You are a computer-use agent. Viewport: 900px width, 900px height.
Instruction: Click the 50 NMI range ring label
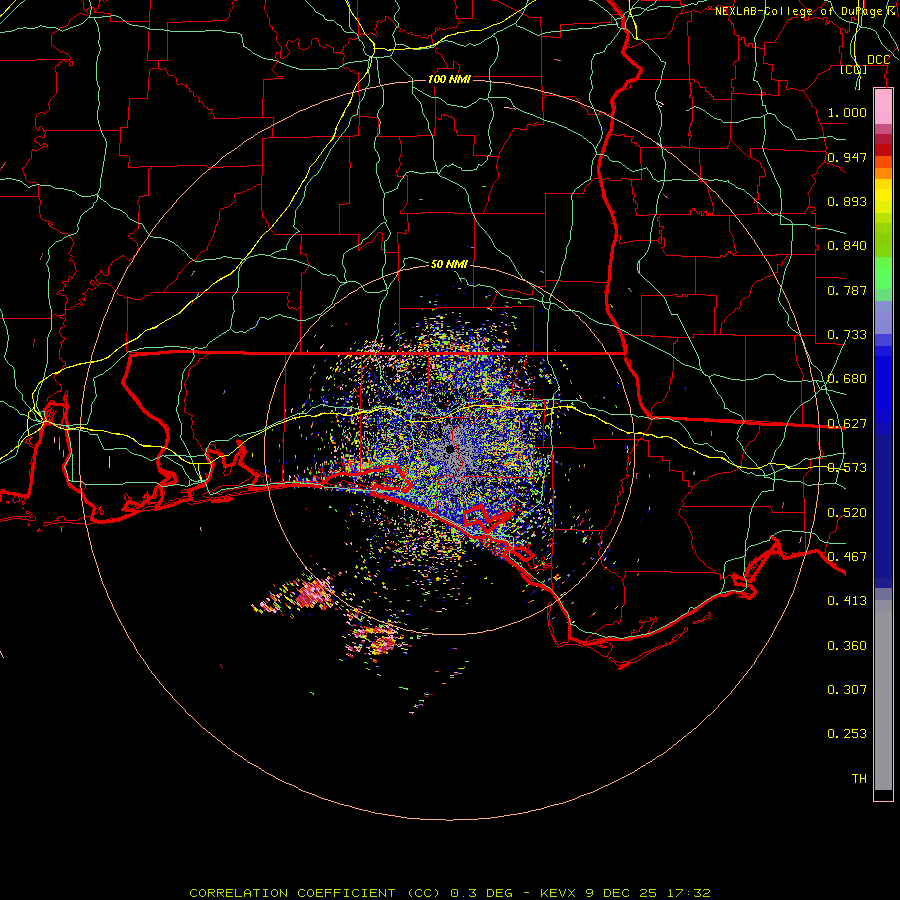coord(449,264)
